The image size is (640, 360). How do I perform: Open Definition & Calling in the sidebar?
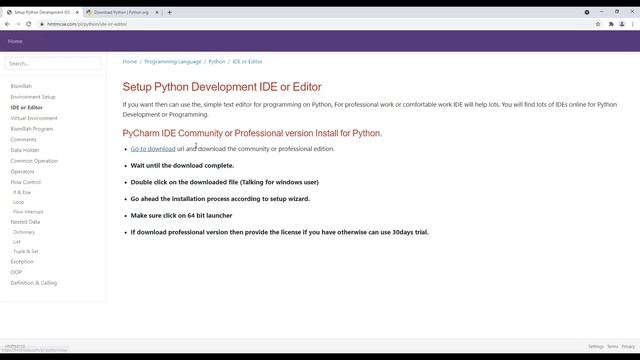[34, 283]
